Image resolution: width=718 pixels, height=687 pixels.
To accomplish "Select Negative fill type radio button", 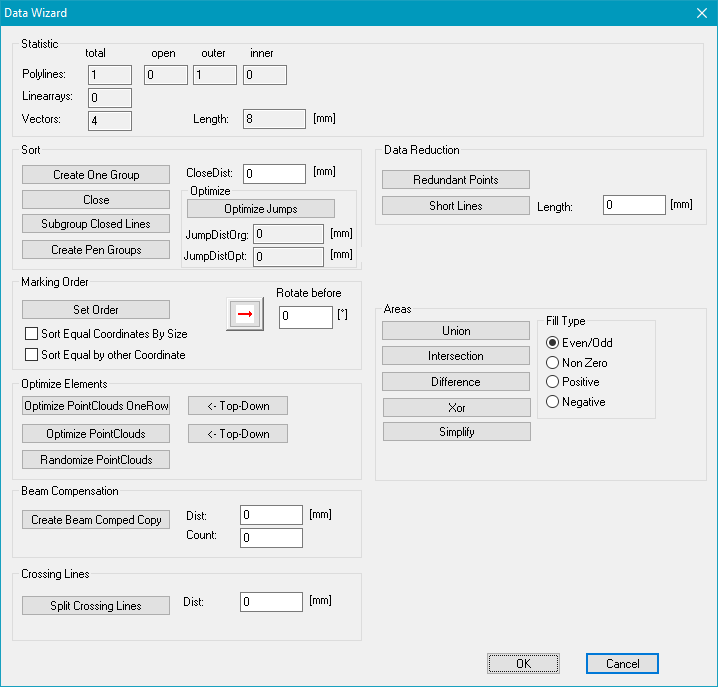I will [552, 402].
